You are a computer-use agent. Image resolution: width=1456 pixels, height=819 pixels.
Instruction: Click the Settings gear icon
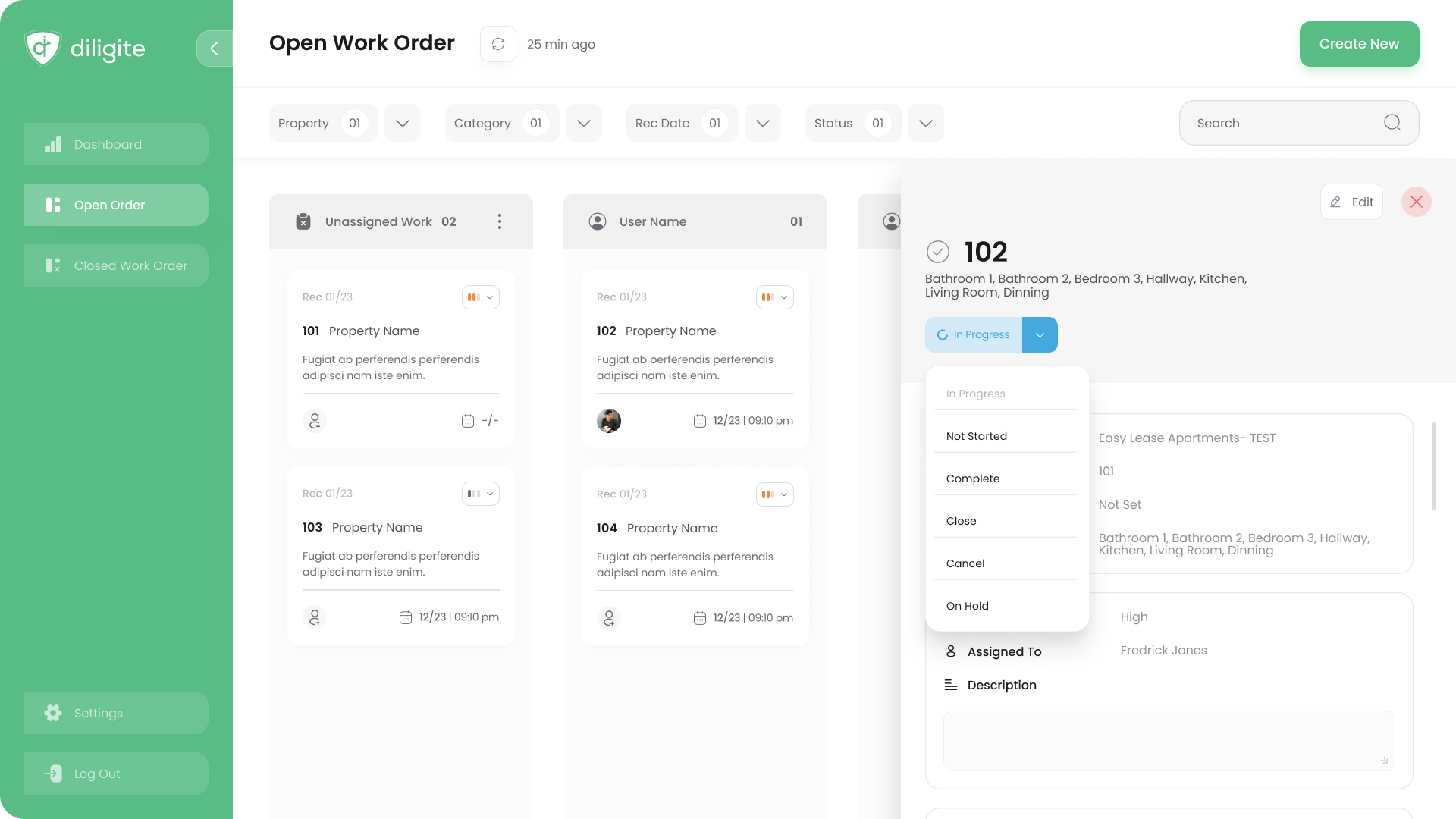pos(52,713)
